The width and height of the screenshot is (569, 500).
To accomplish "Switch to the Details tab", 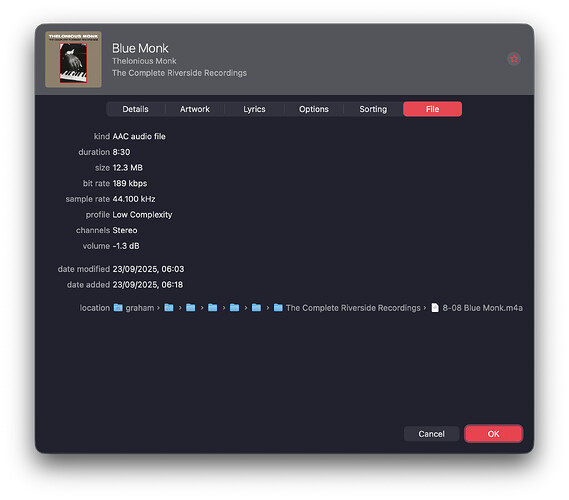I will [x=135, y=109].
